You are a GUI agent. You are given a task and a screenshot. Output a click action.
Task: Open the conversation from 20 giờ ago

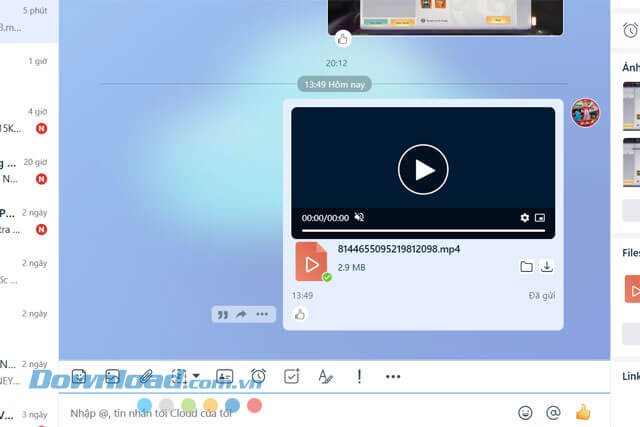(x=29, y=171)
